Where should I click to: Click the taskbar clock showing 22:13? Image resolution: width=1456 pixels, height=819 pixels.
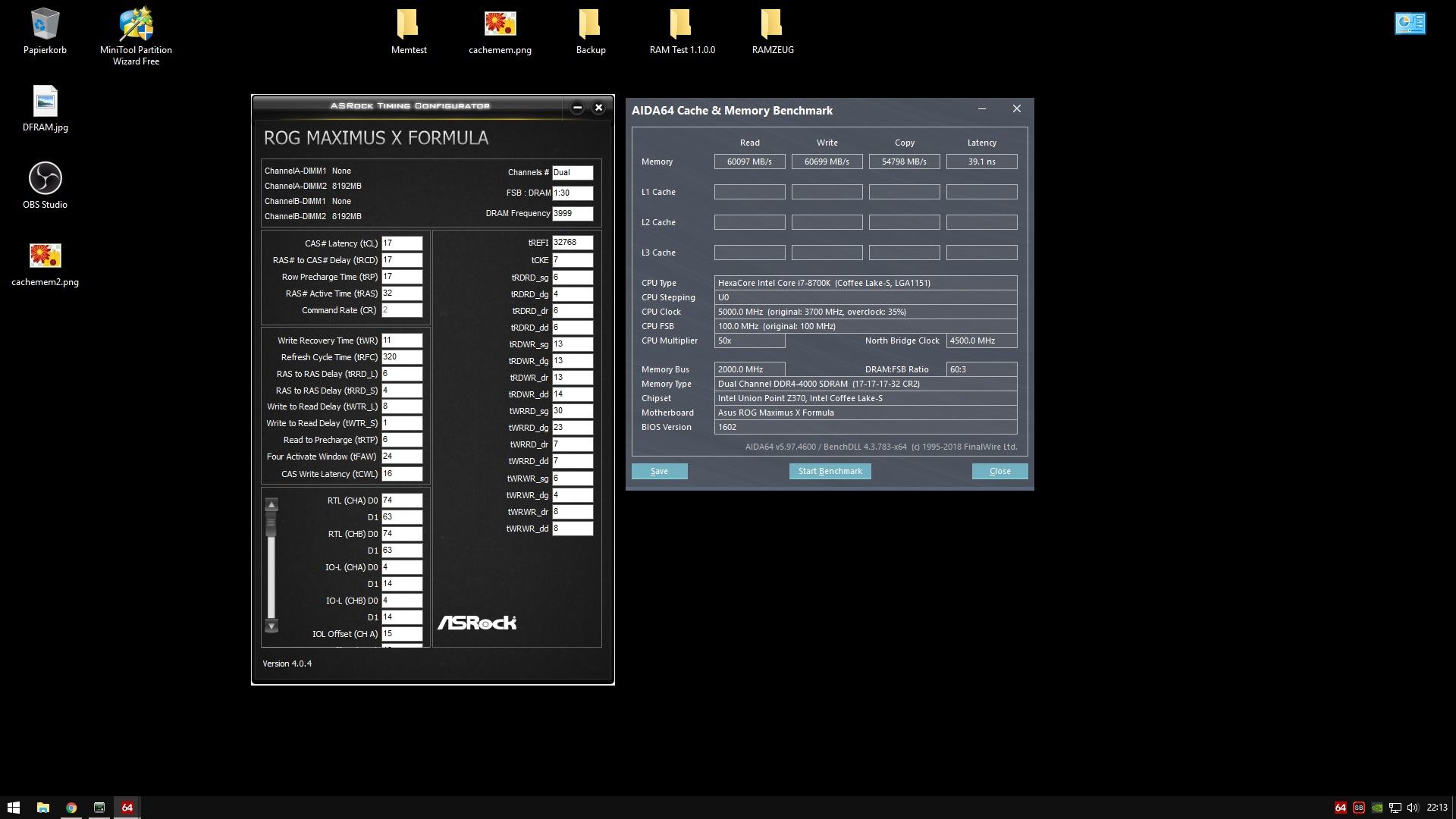[x=1436, y=808]
